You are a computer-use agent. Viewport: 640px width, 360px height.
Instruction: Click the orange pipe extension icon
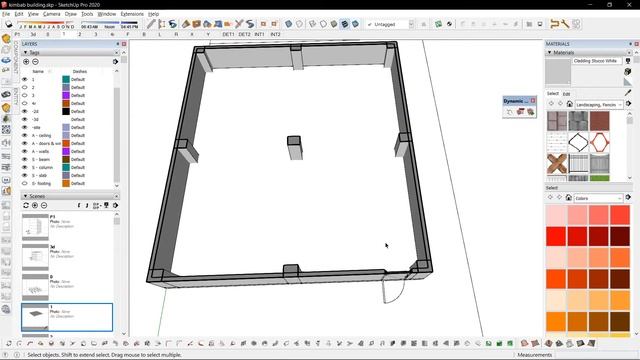point(554,24)
